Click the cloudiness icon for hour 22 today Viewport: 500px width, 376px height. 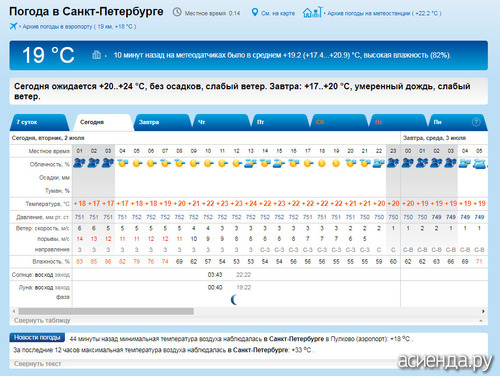click(379, 163)
